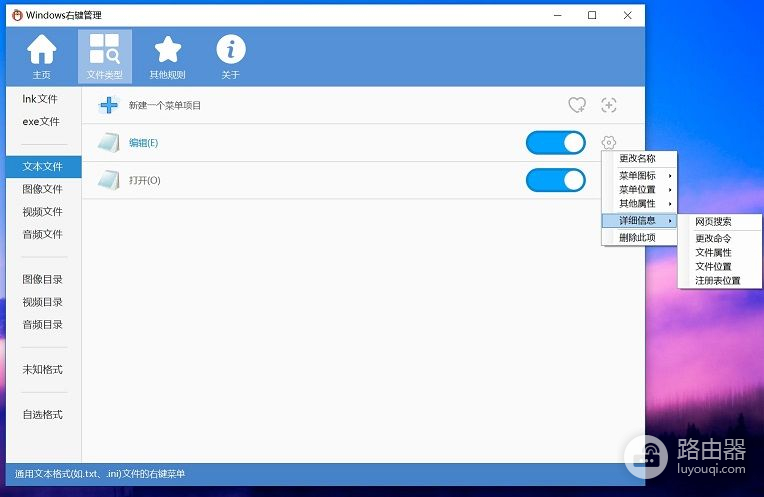Click the status bar description text
Image resolution: width=764 pixels, height=497 pixels.
(100, 474)
